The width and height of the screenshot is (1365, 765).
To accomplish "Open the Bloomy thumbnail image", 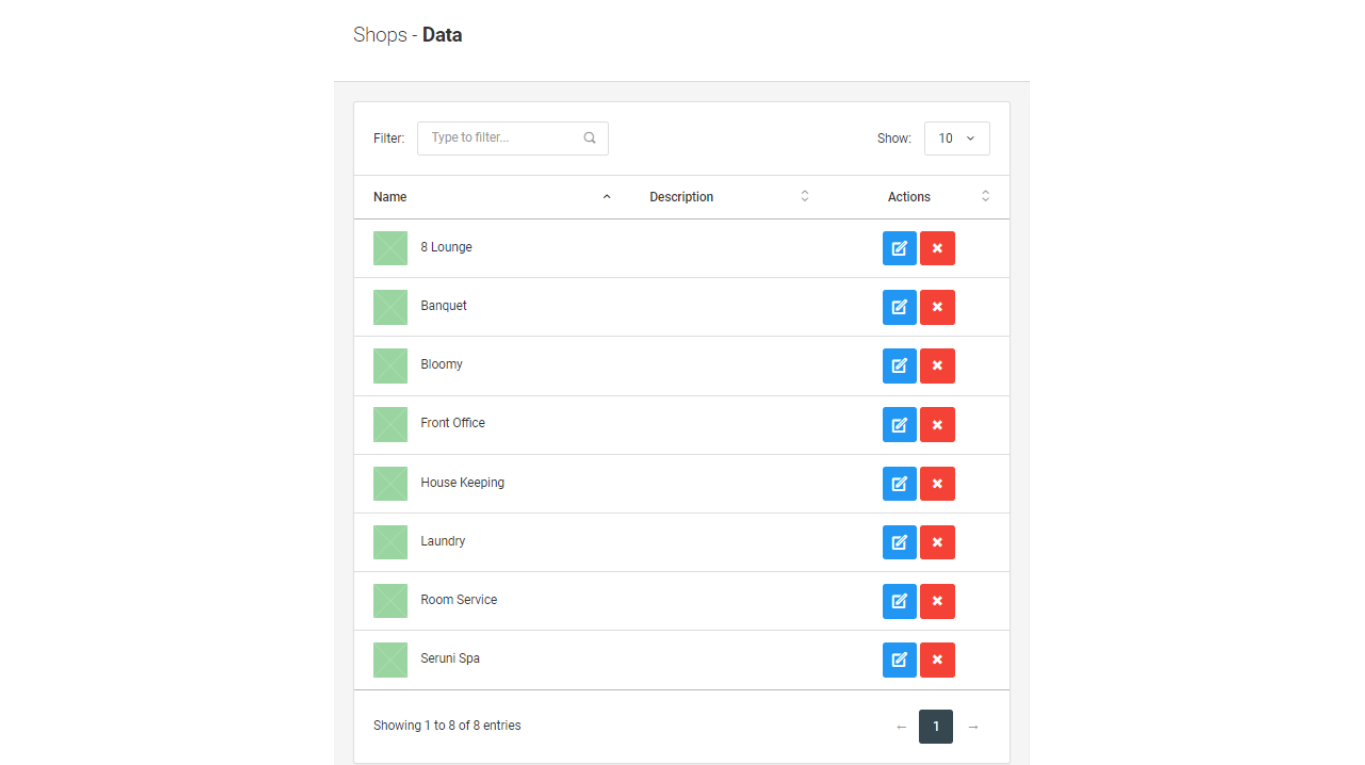I will (x=390, y=366).
